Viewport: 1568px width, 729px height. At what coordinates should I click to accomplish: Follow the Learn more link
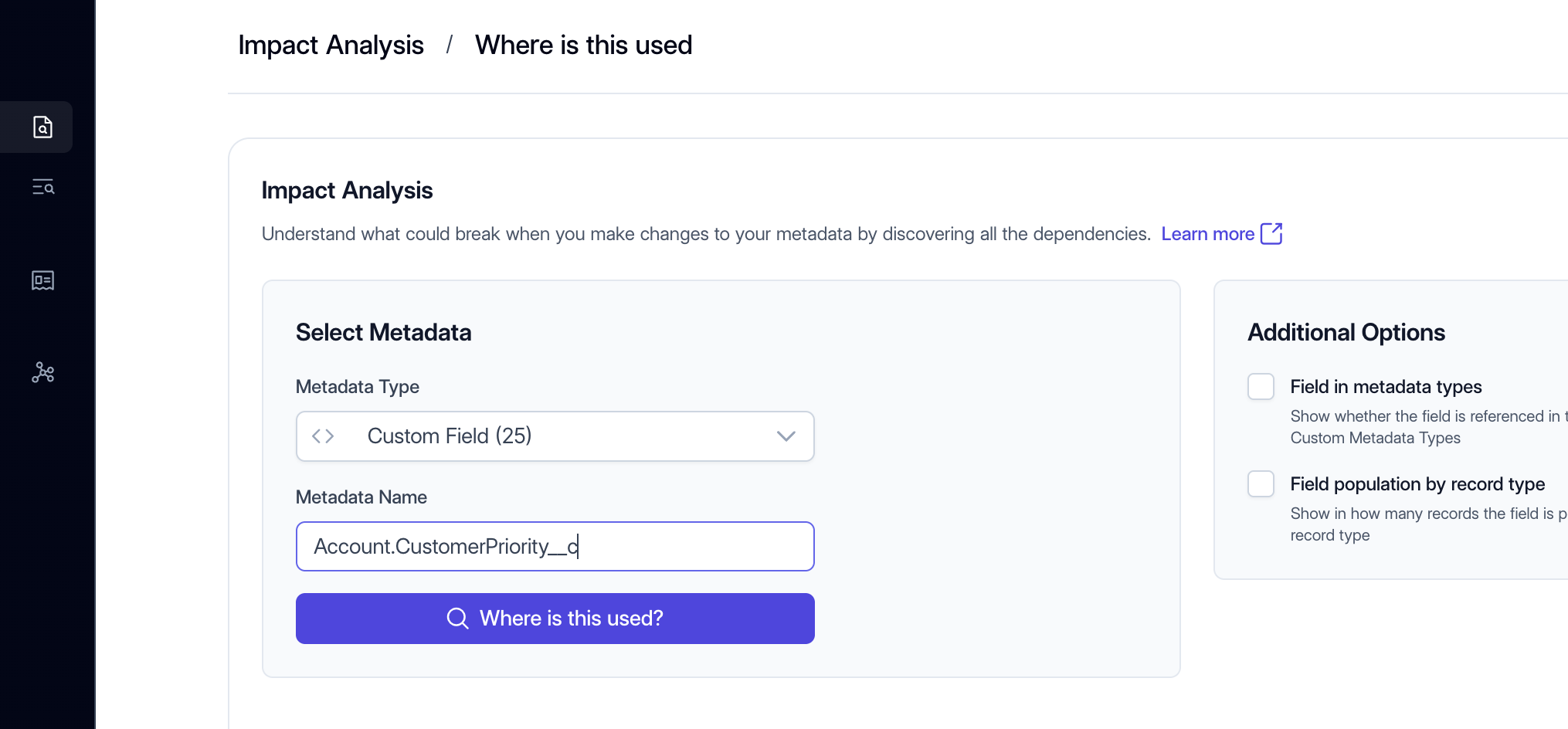[x=1207, y=234]
